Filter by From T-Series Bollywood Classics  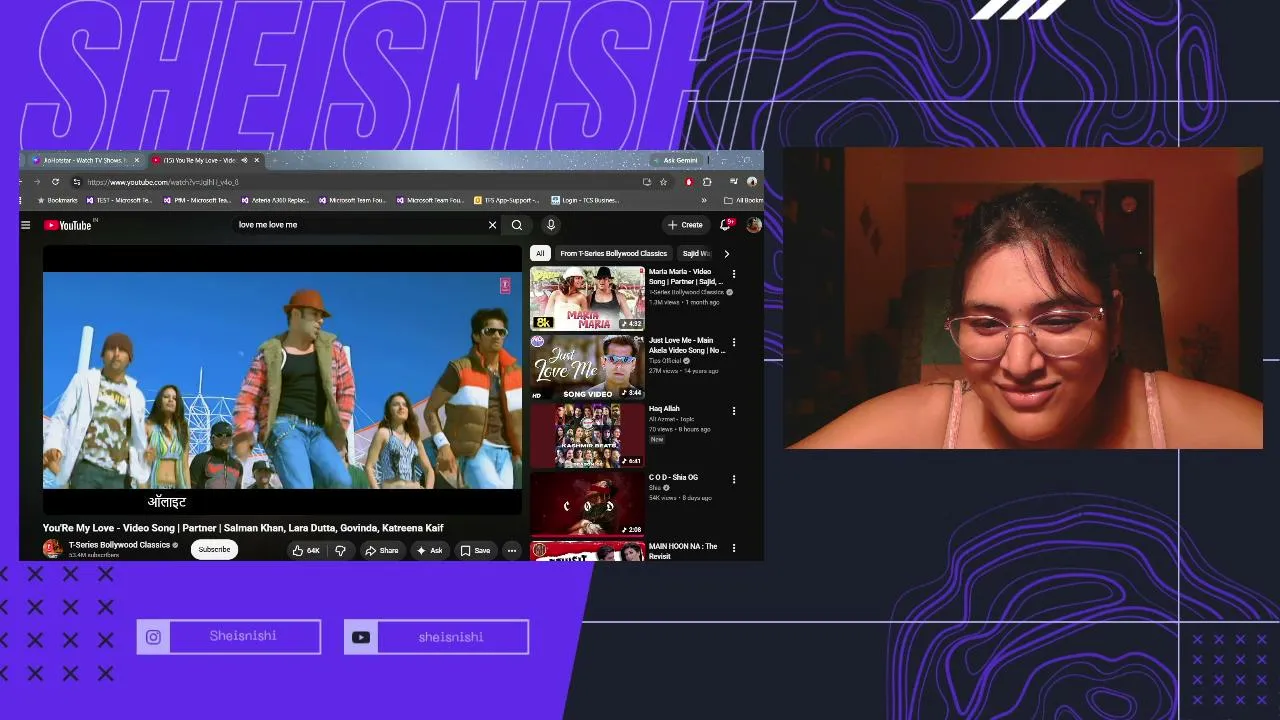[x=613, y=254]
